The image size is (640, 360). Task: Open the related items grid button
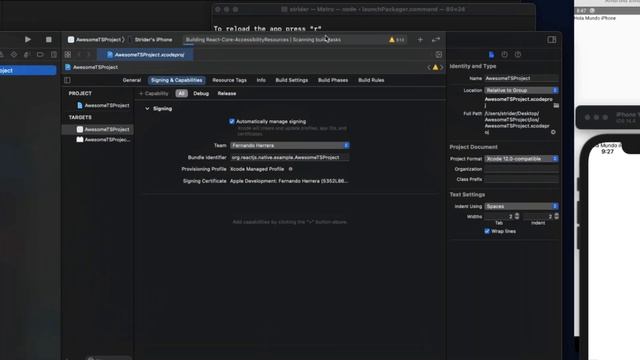coord(68,54)
